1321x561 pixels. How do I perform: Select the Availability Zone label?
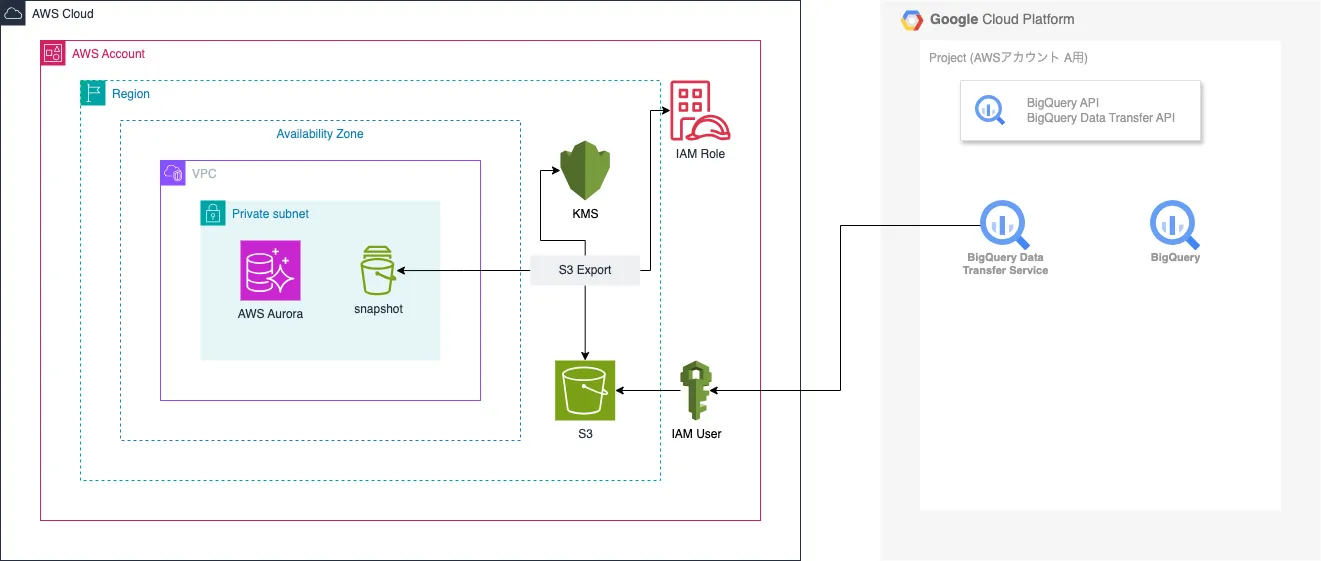click(320, 134)
